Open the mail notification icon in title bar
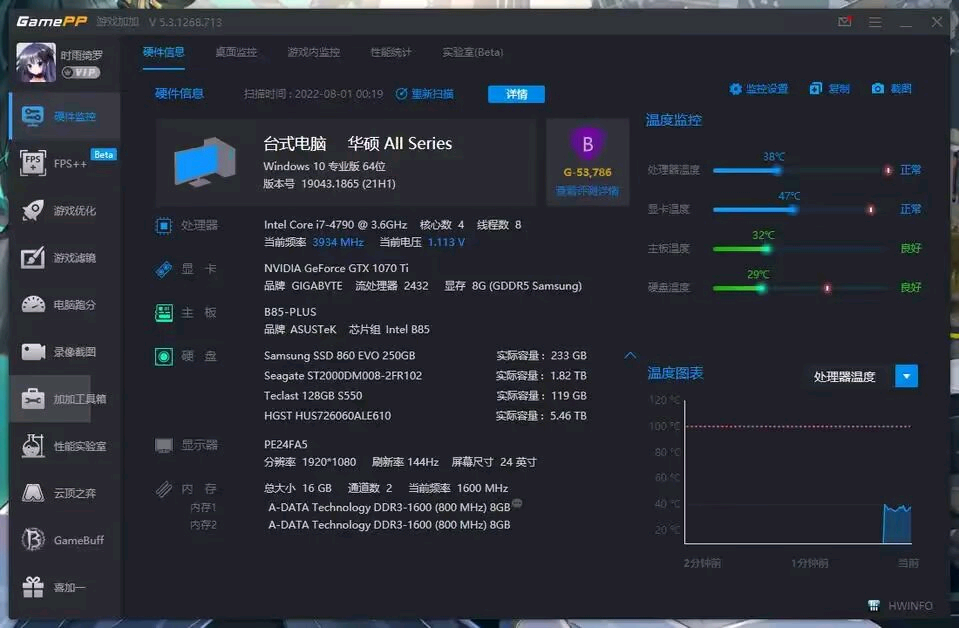Screen dimensions: 959x628 (845, 22)
